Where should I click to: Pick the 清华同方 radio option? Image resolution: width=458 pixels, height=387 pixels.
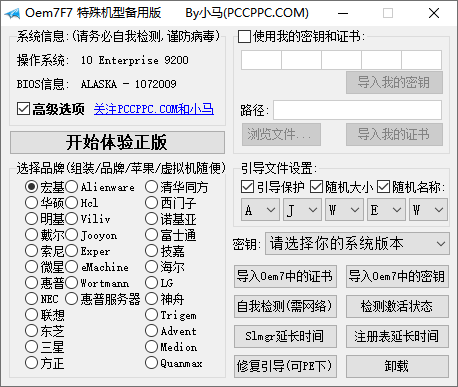[x=151, y=187]
